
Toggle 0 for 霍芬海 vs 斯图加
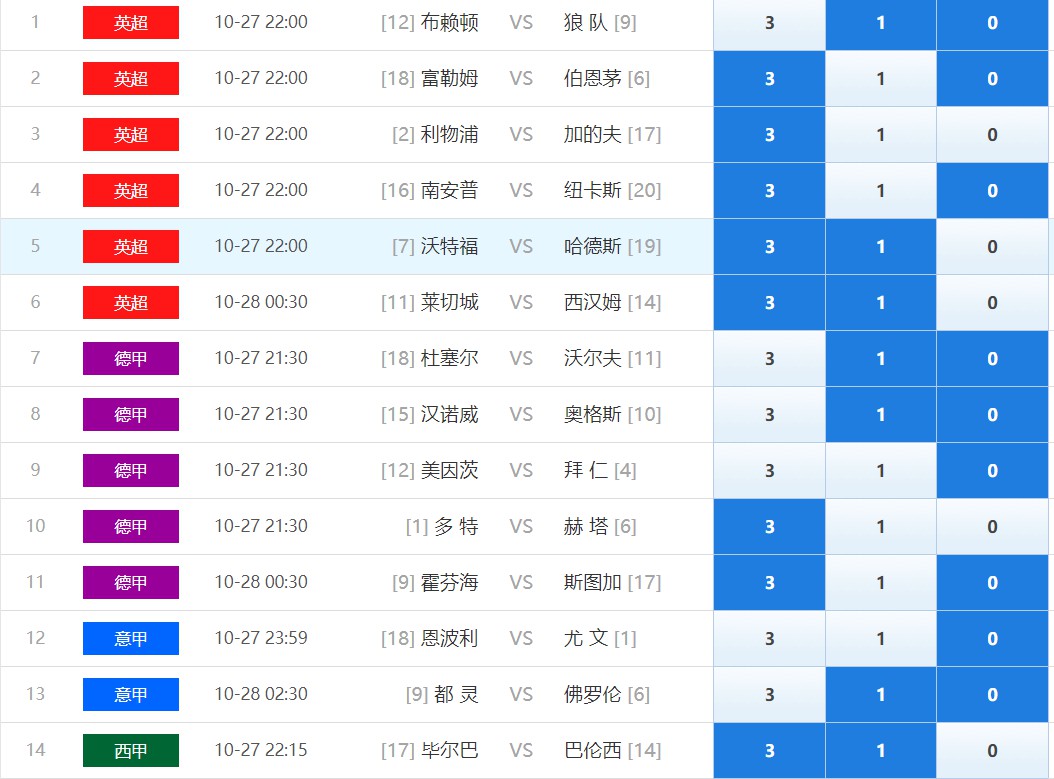[x=992, y=583]
